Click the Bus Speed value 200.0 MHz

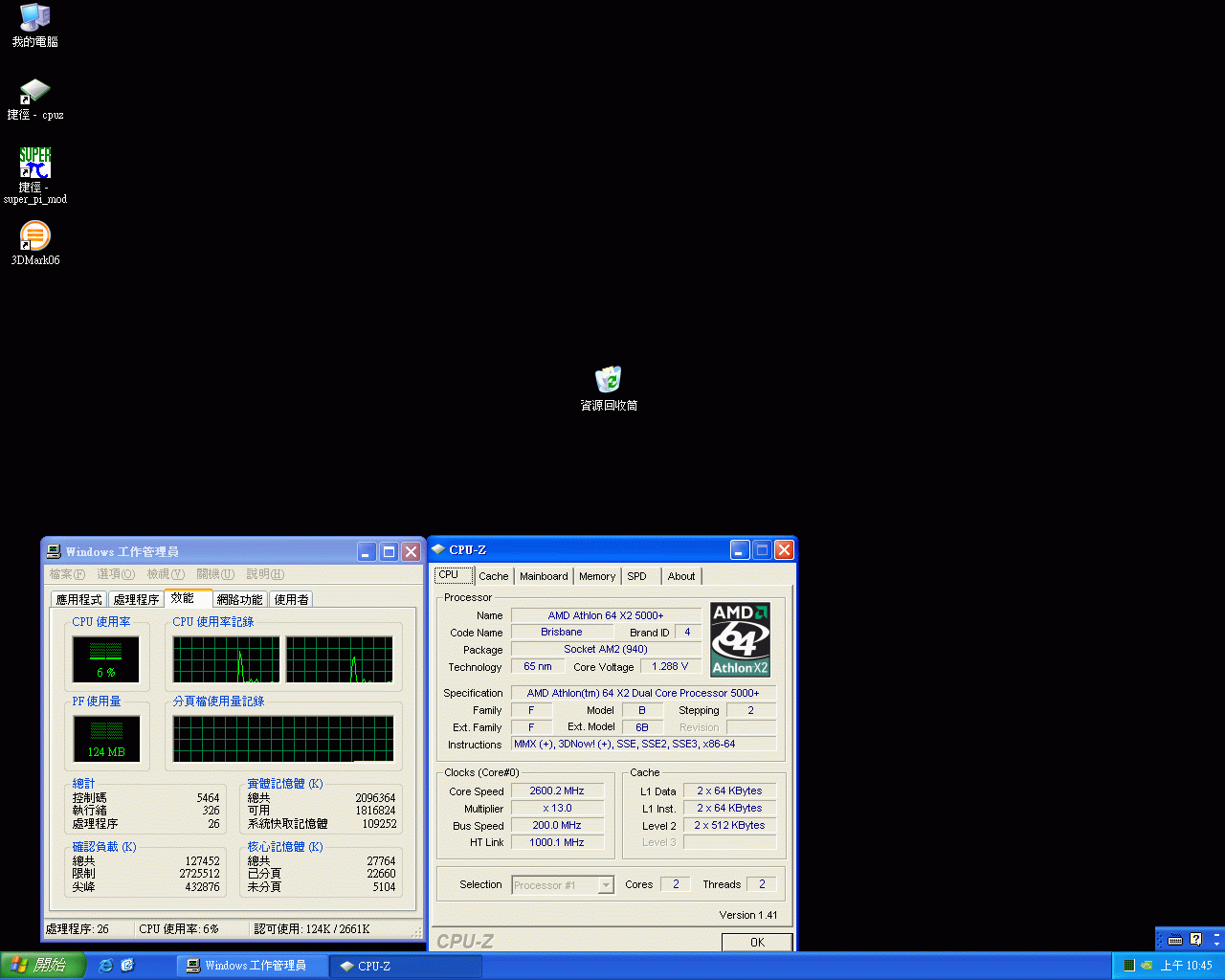point(557,825)
